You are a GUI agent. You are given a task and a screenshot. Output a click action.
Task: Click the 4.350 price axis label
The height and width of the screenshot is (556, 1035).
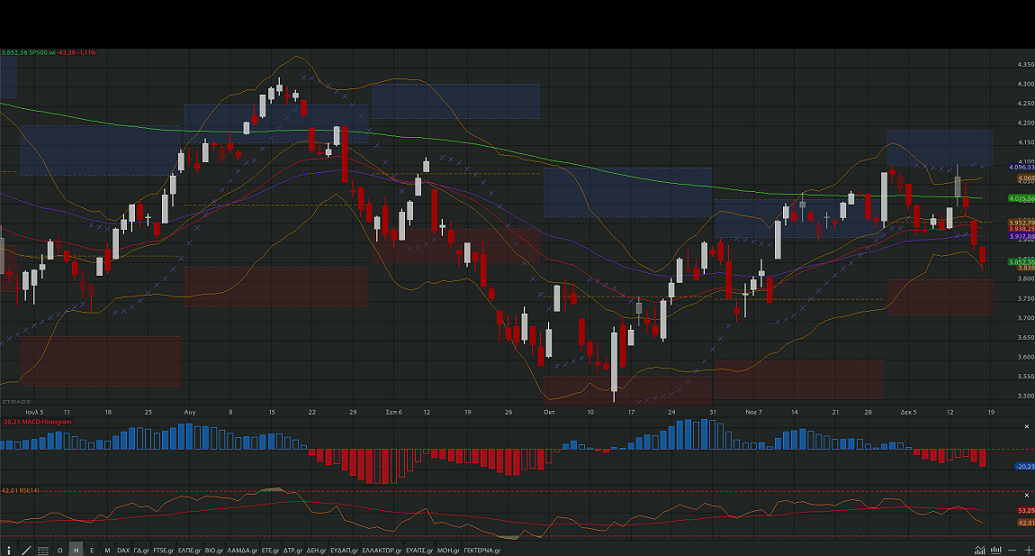click(1026, 64)
